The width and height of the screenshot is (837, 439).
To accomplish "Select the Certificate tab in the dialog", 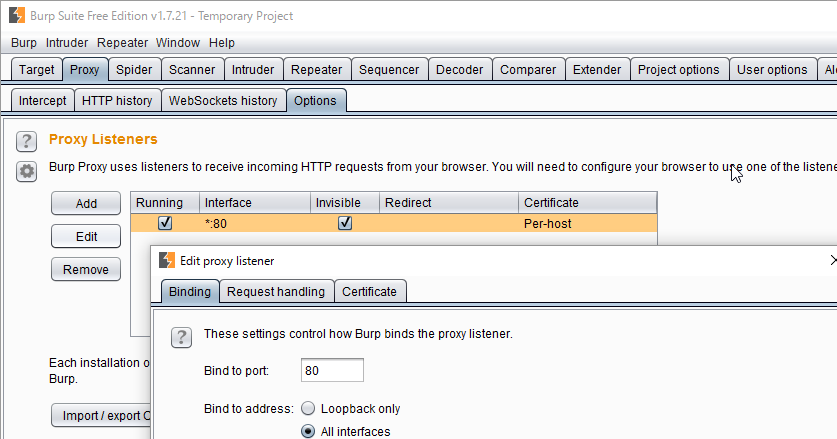I will [369, 292].
